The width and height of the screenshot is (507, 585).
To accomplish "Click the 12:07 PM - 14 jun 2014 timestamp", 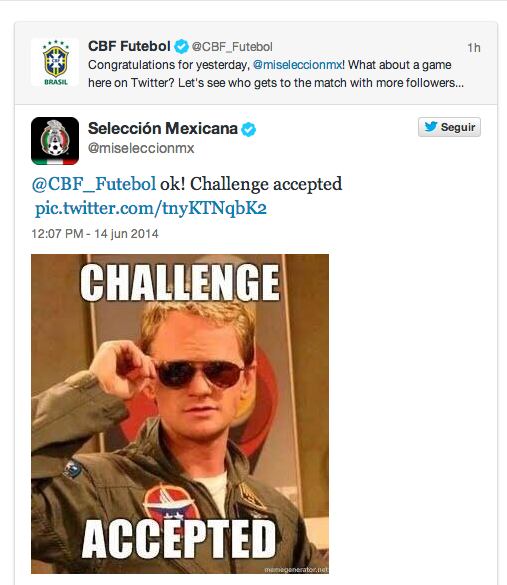I will (95, 234).
